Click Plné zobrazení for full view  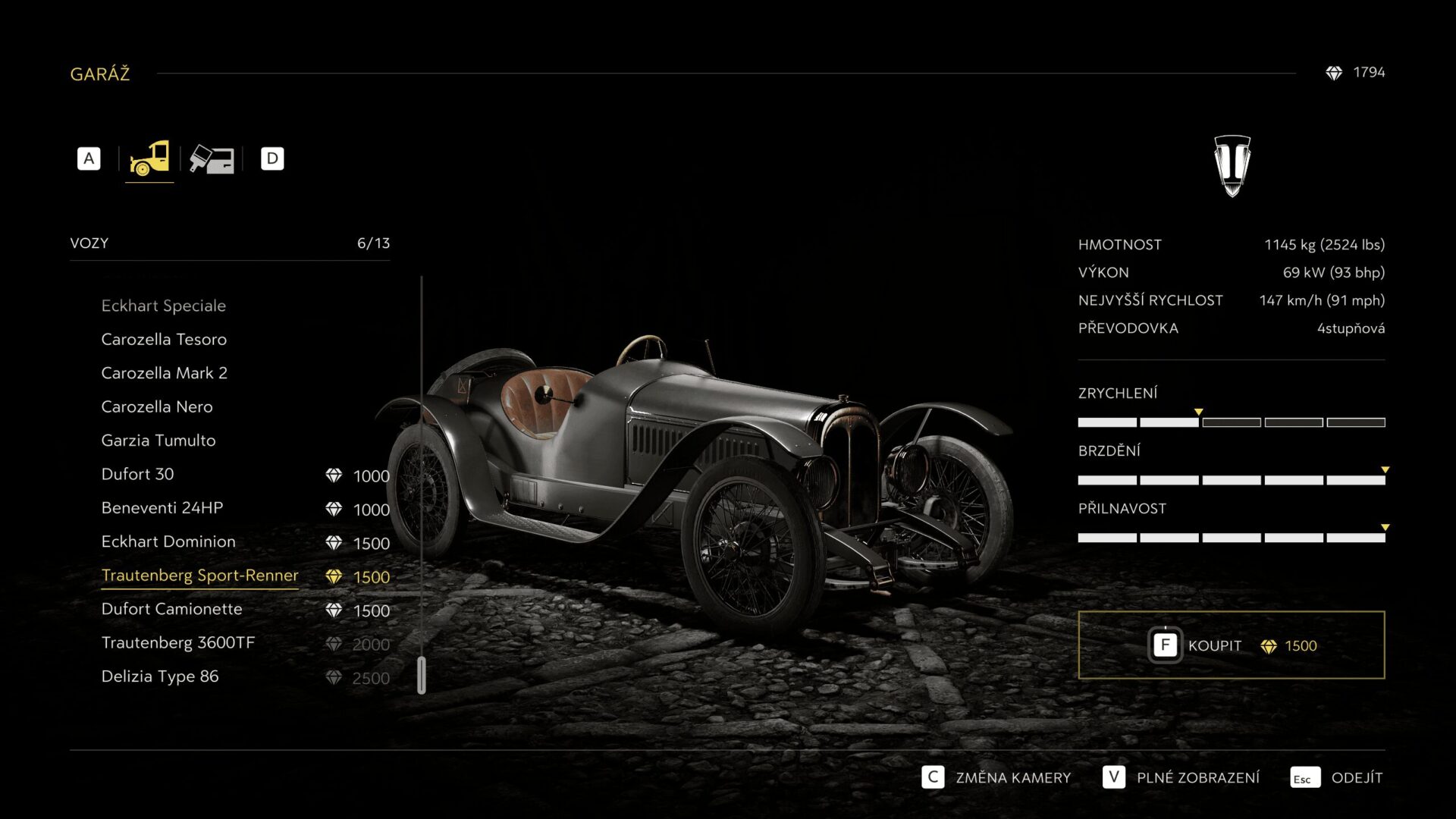(x=1198, y=778)
